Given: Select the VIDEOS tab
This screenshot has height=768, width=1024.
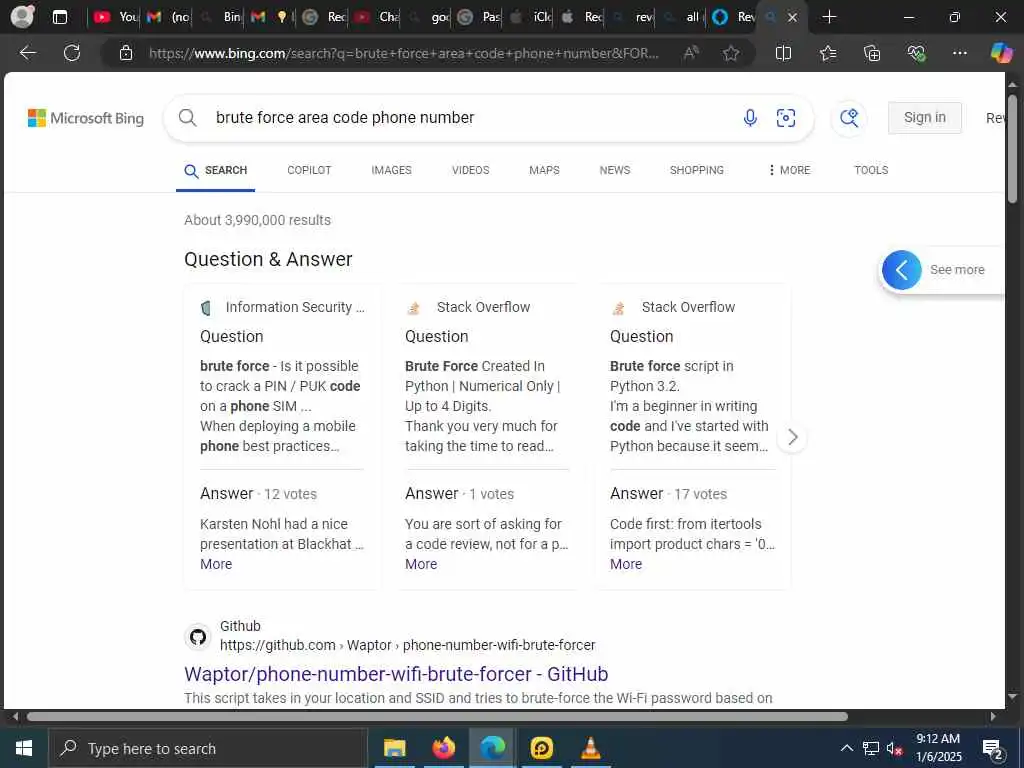Looking at the screenshot, I should [x=470, y=170].
